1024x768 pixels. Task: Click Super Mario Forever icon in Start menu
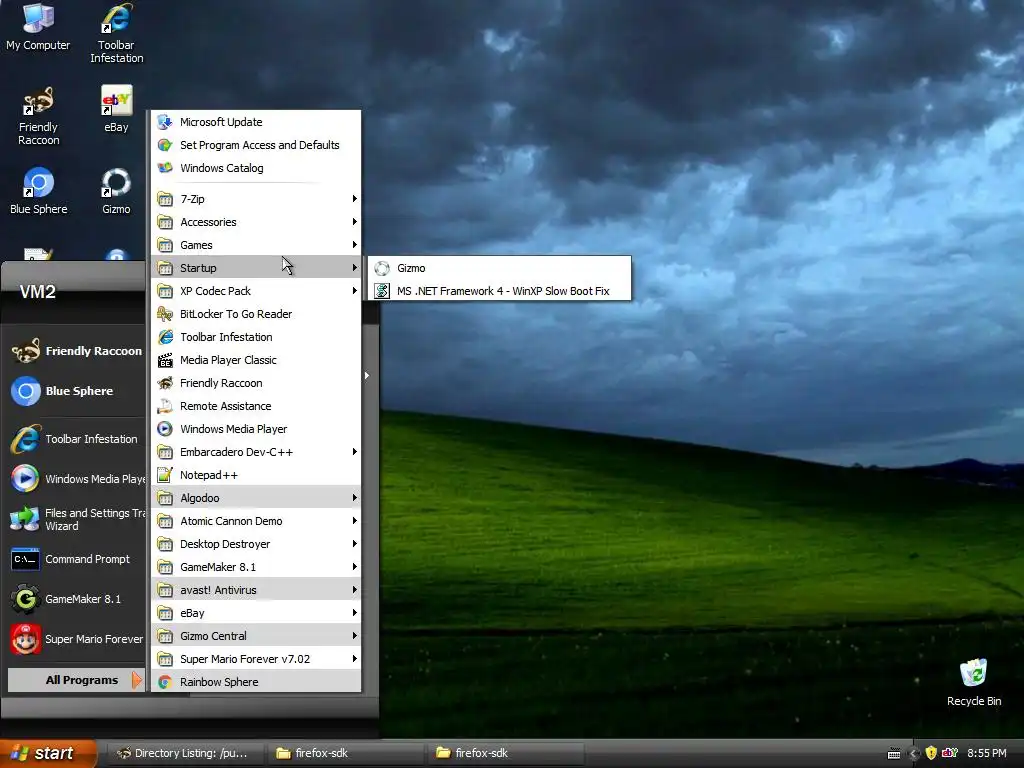[25, 639]
